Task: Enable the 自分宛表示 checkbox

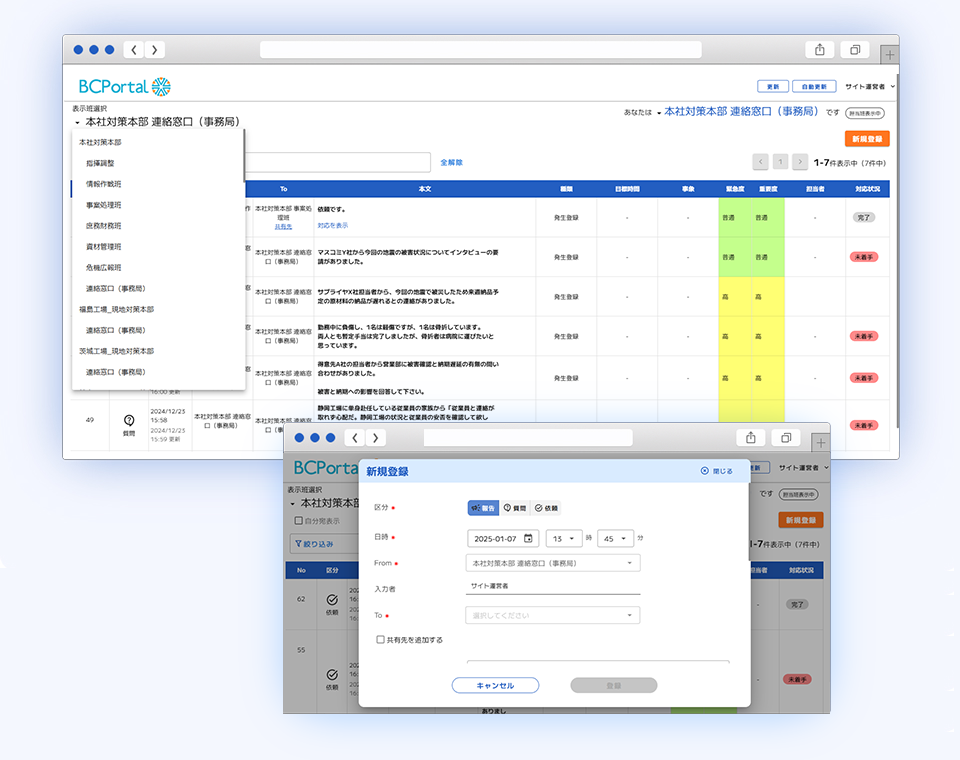Action: pos(298,521)
